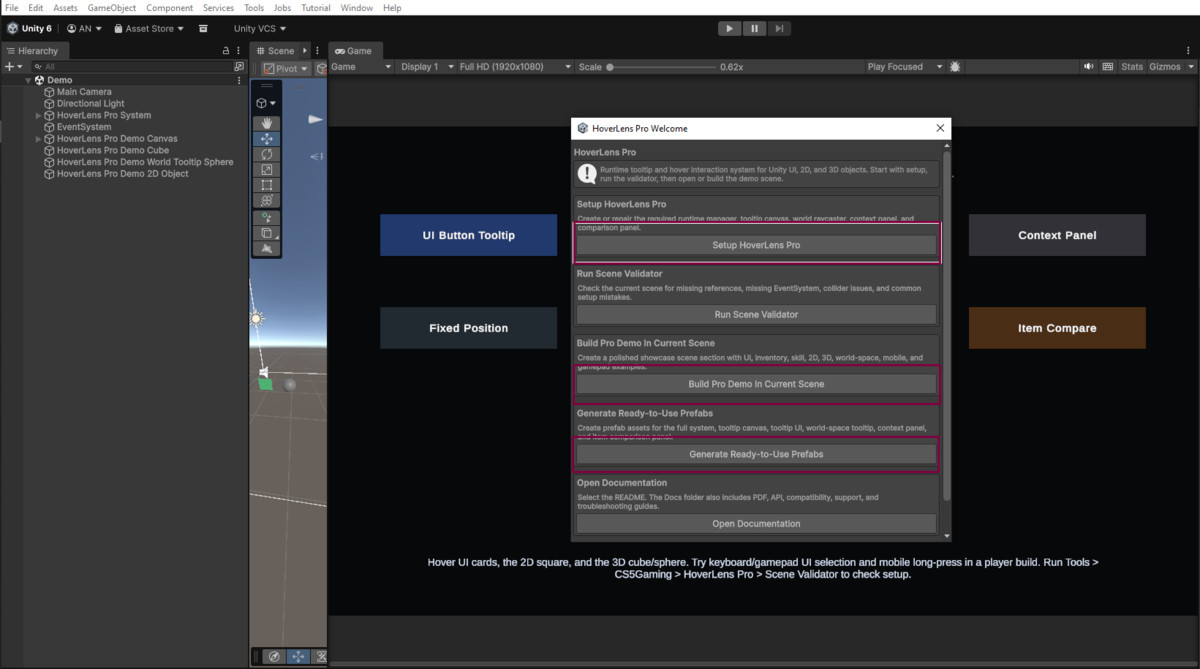Toggle the shortcuts keyboard icon in Game view
Screen dimensions: 1200x669
pos(1108,67)
